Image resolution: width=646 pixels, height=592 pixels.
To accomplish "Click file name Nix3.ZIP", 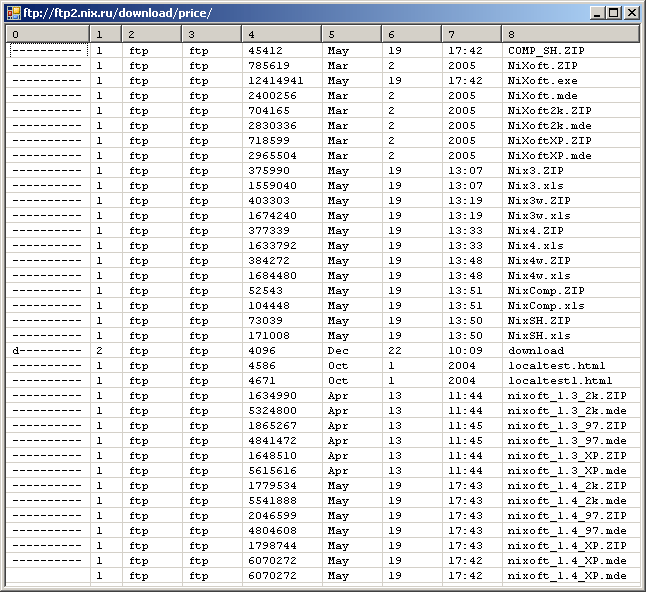I will point(535,171).
